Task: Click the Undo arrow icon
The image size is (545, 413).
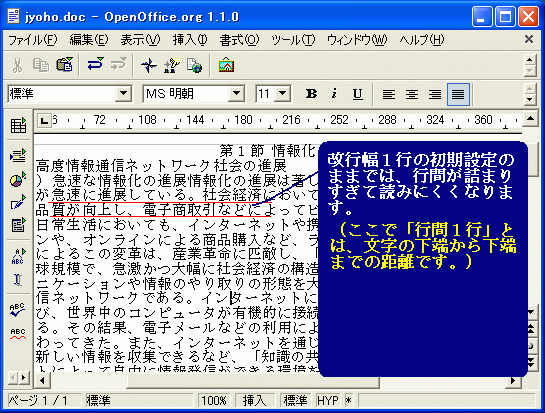Action: coord(95,65)
